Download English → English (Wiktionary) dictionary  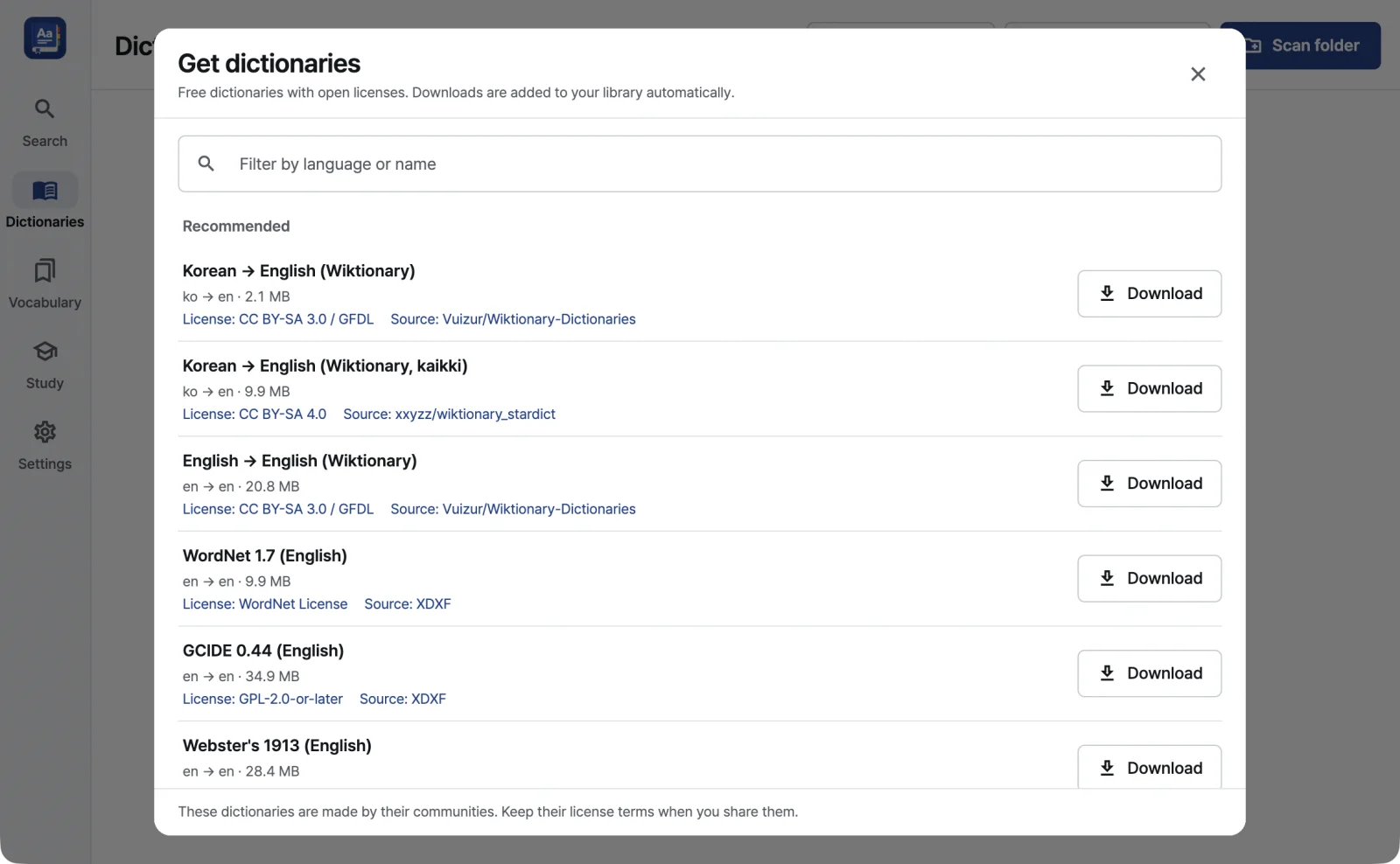click(1149, 484)
